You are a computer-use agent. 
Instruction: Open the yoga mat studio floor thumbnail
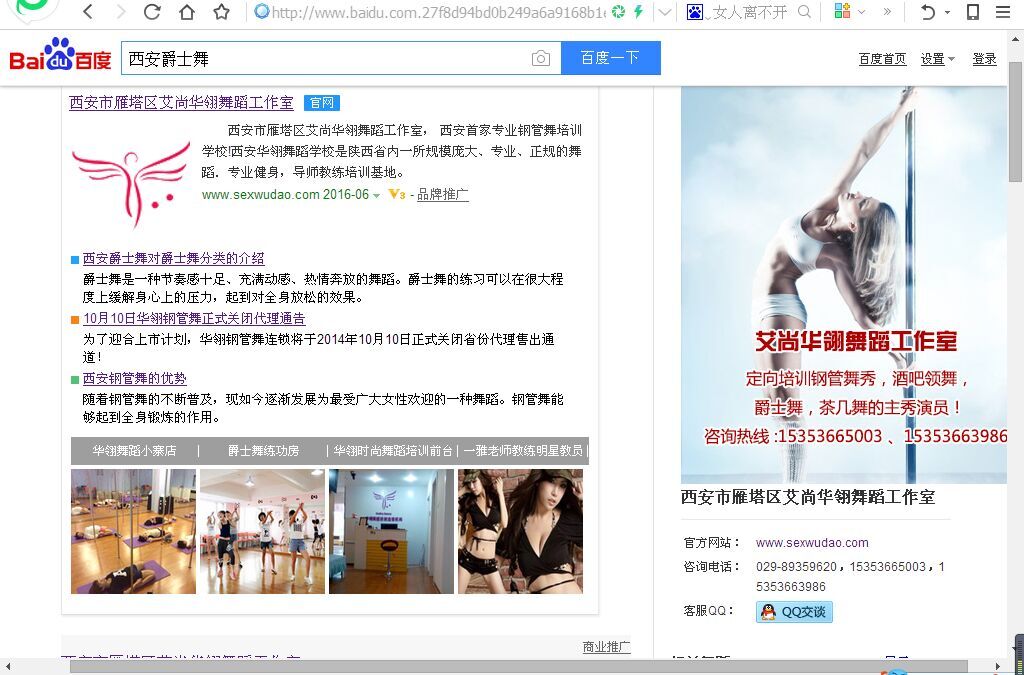(133, 531)
